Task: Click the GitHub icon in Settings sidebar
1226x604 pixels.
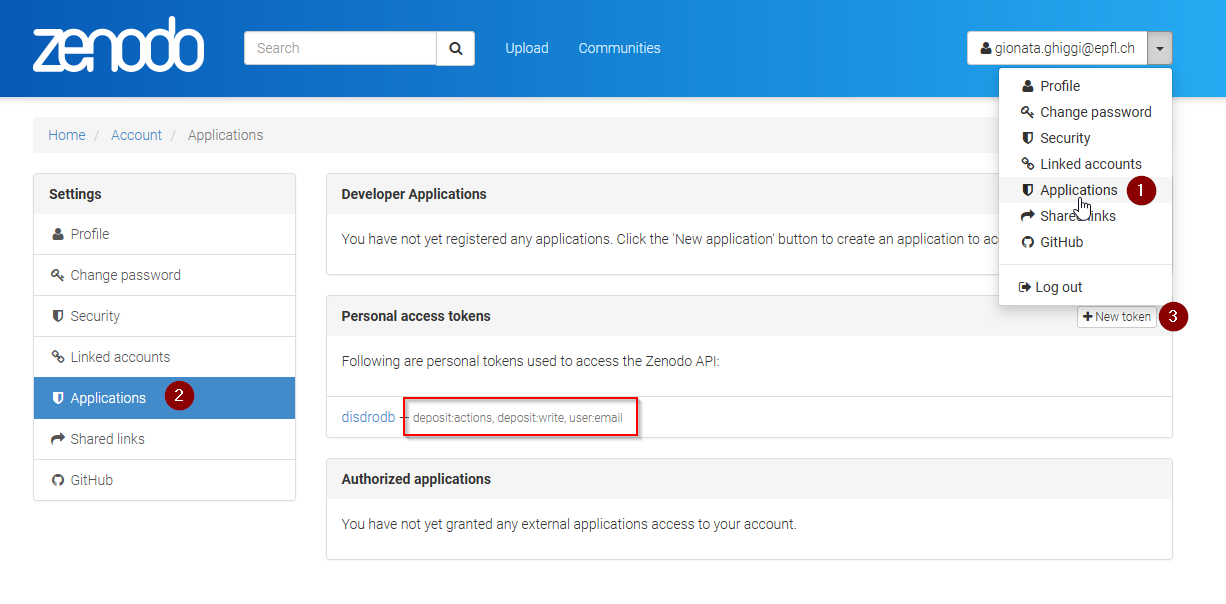Action: 57,480
